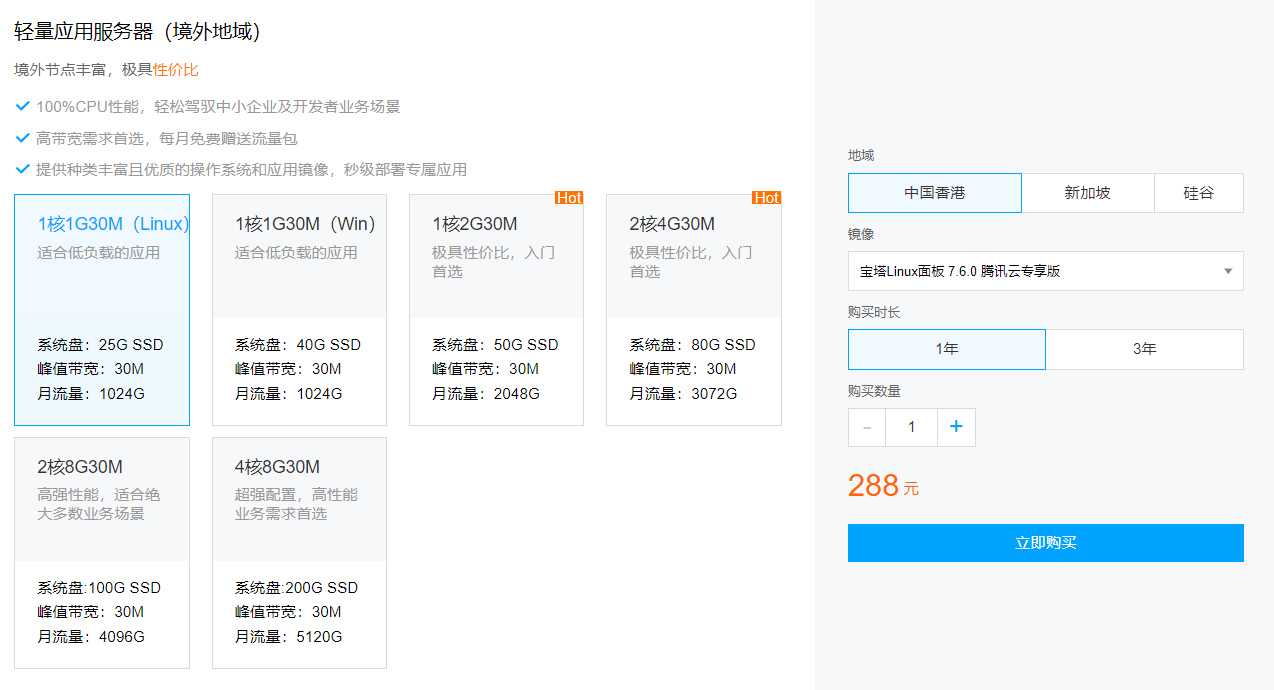The height and width of the screenshot is (690, 1274).
Task: Open the 宝塔Linux面板 image dropdown
Action: point(1046,271)
